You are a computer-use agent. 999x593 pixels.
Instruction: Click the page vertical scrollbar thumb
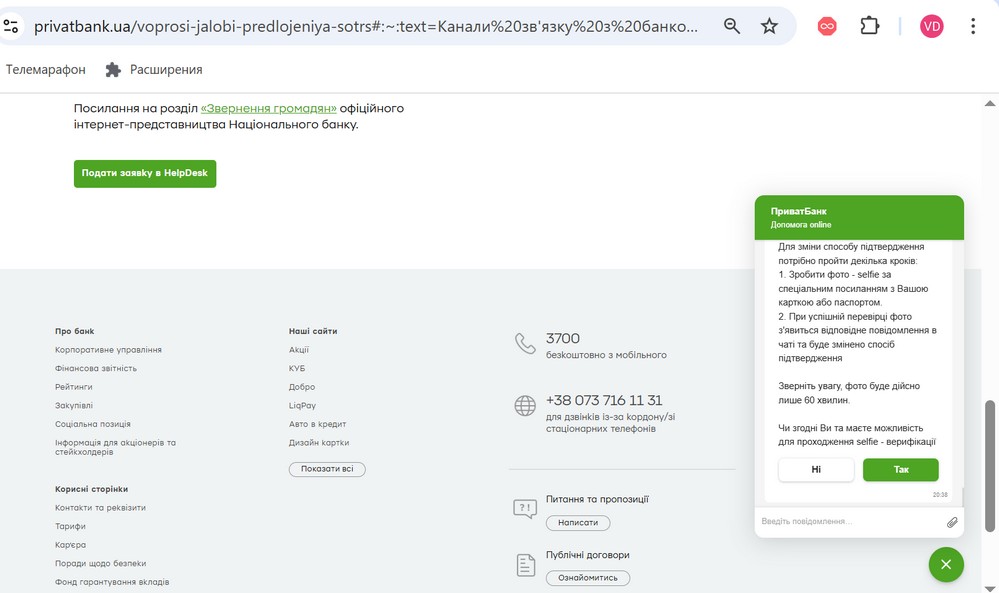click(x=990, y=466)
